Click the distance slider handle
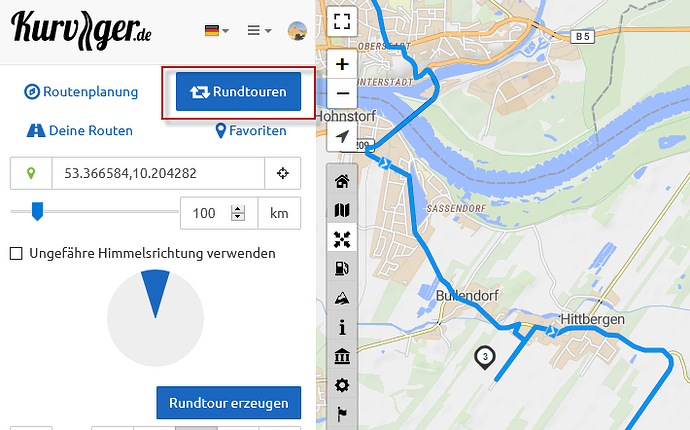The width and height of the screenshot is (690, 430). pyautogui.click(x=37, y=211)
